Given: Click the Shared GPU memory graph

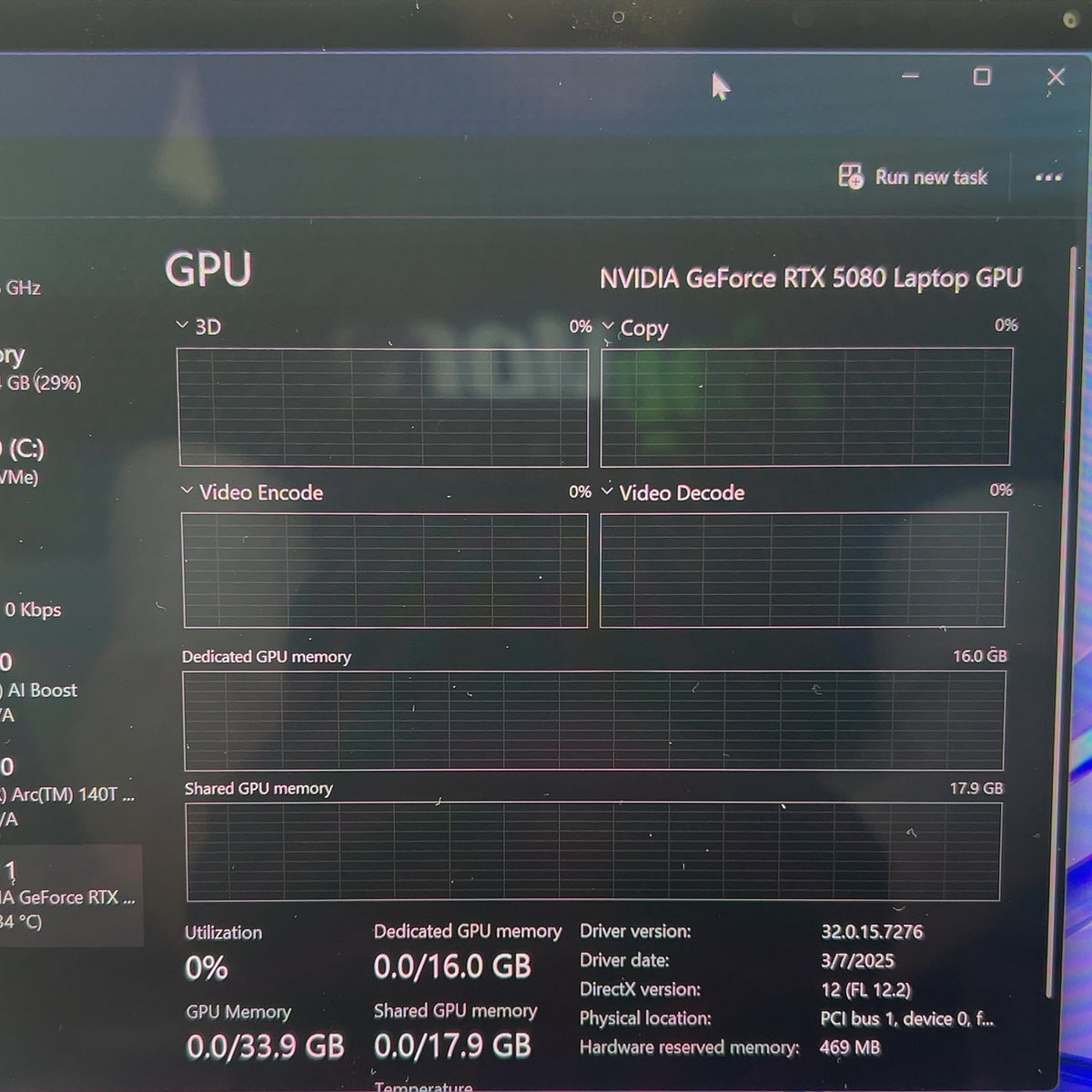Looking at the screenshot, I should click(593, 852).
